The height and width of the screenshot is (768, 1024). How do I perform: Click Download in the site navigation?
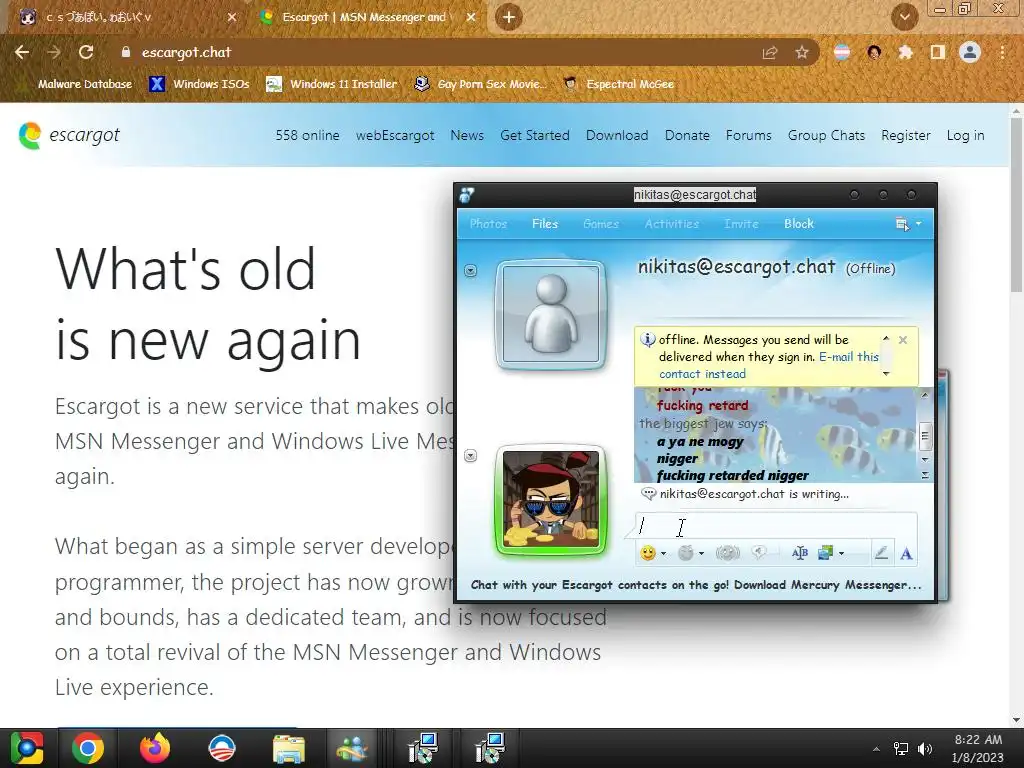coord(616,135)
